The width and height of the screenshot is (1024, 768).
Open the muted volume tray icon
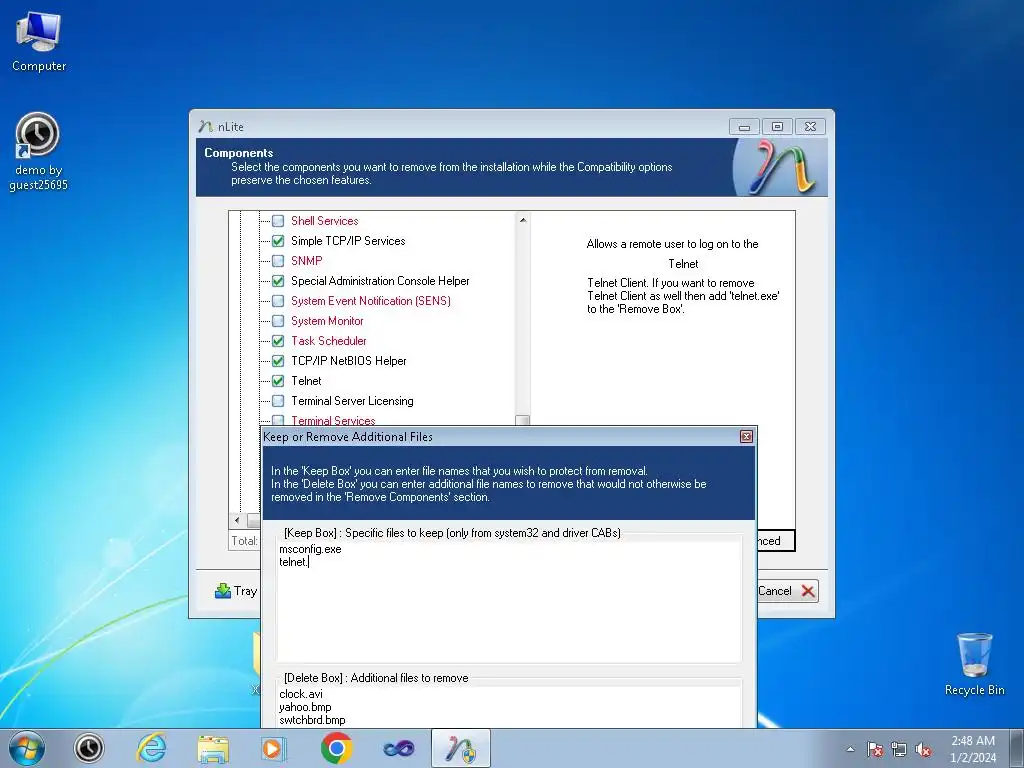point(923,749)
